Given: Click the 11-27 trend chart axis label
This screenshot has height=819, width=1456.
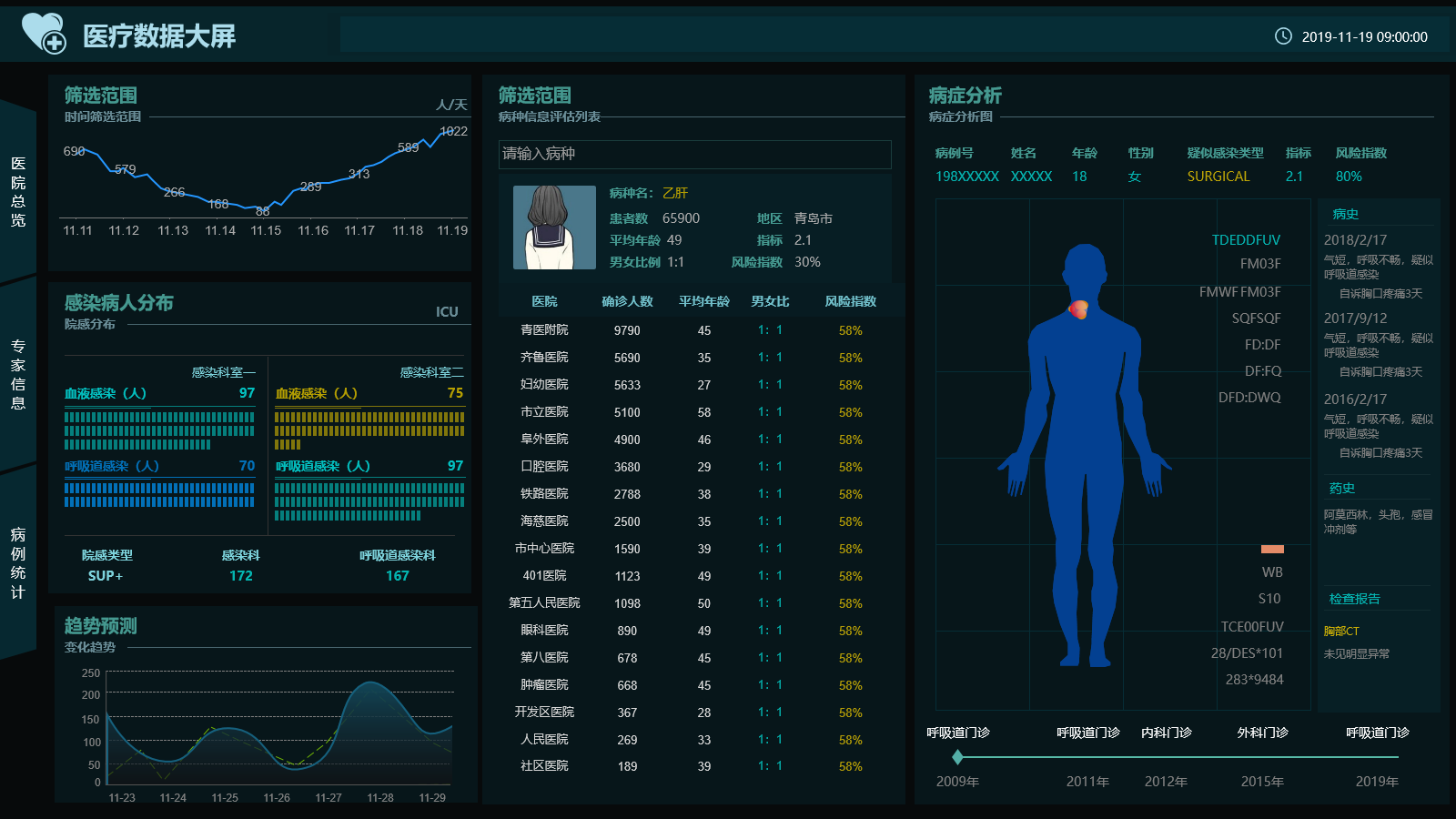Looking at the screenshot, I should (329, 798).
